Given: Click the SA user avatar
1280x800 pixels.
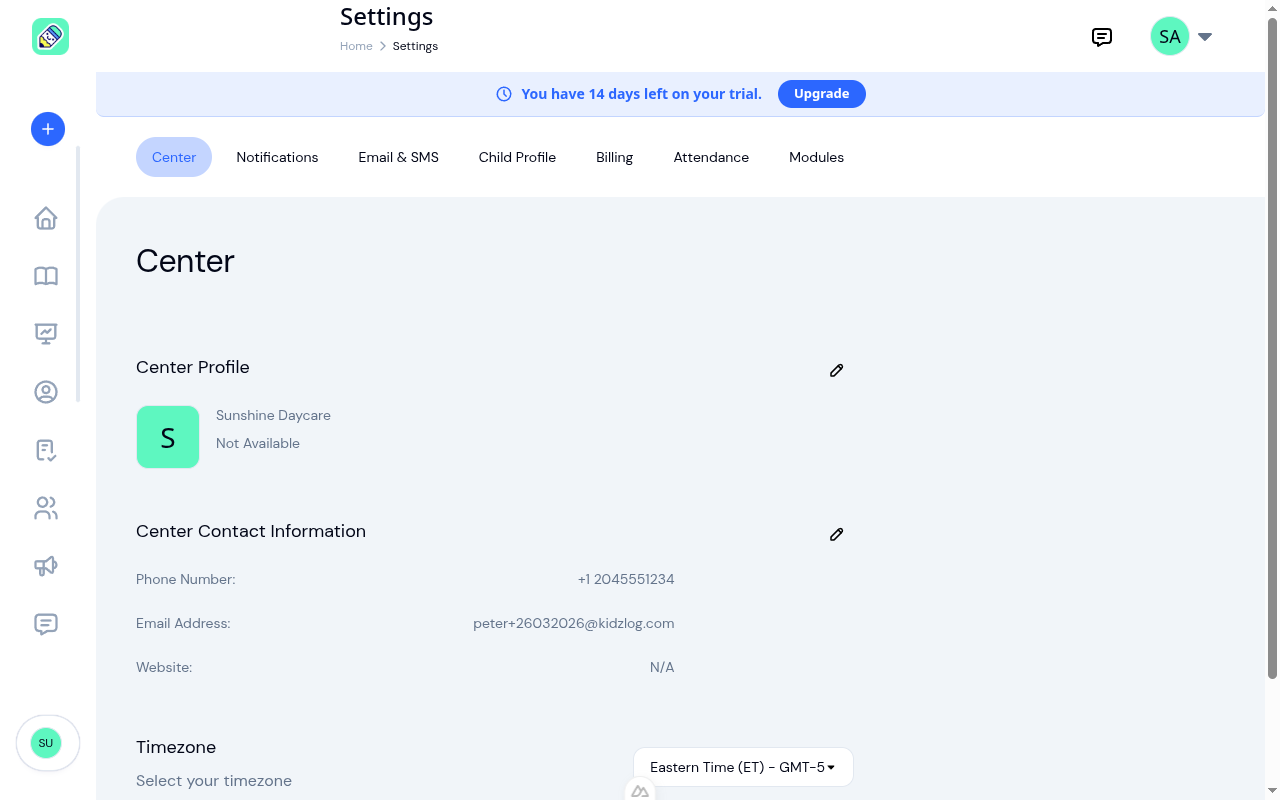Looking at the screenshot, I should pos(1170,37).
